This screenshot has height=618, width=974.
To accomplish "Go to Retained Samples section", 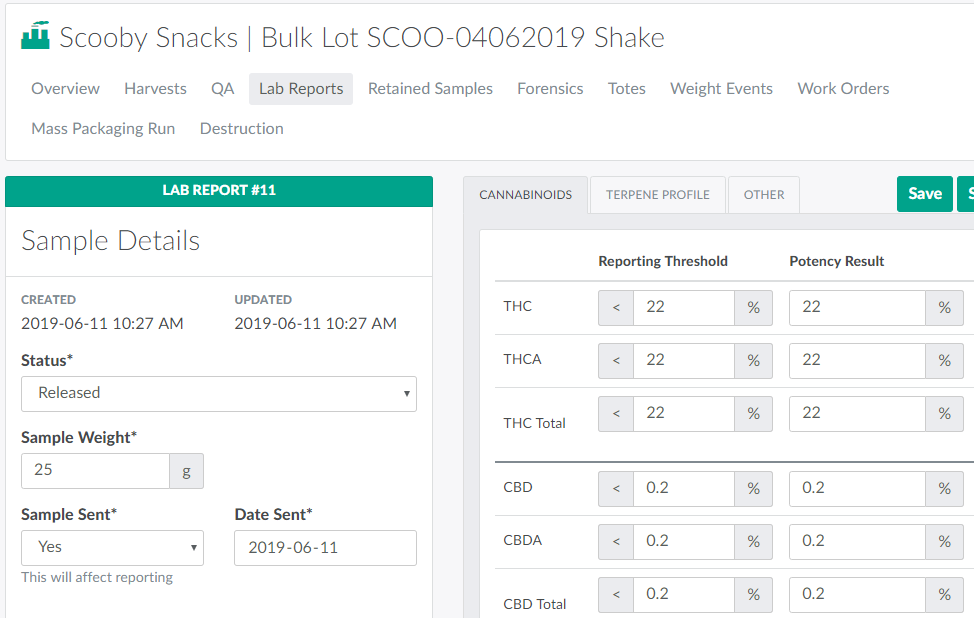I will pyautogui.click(x=430, y=89).
